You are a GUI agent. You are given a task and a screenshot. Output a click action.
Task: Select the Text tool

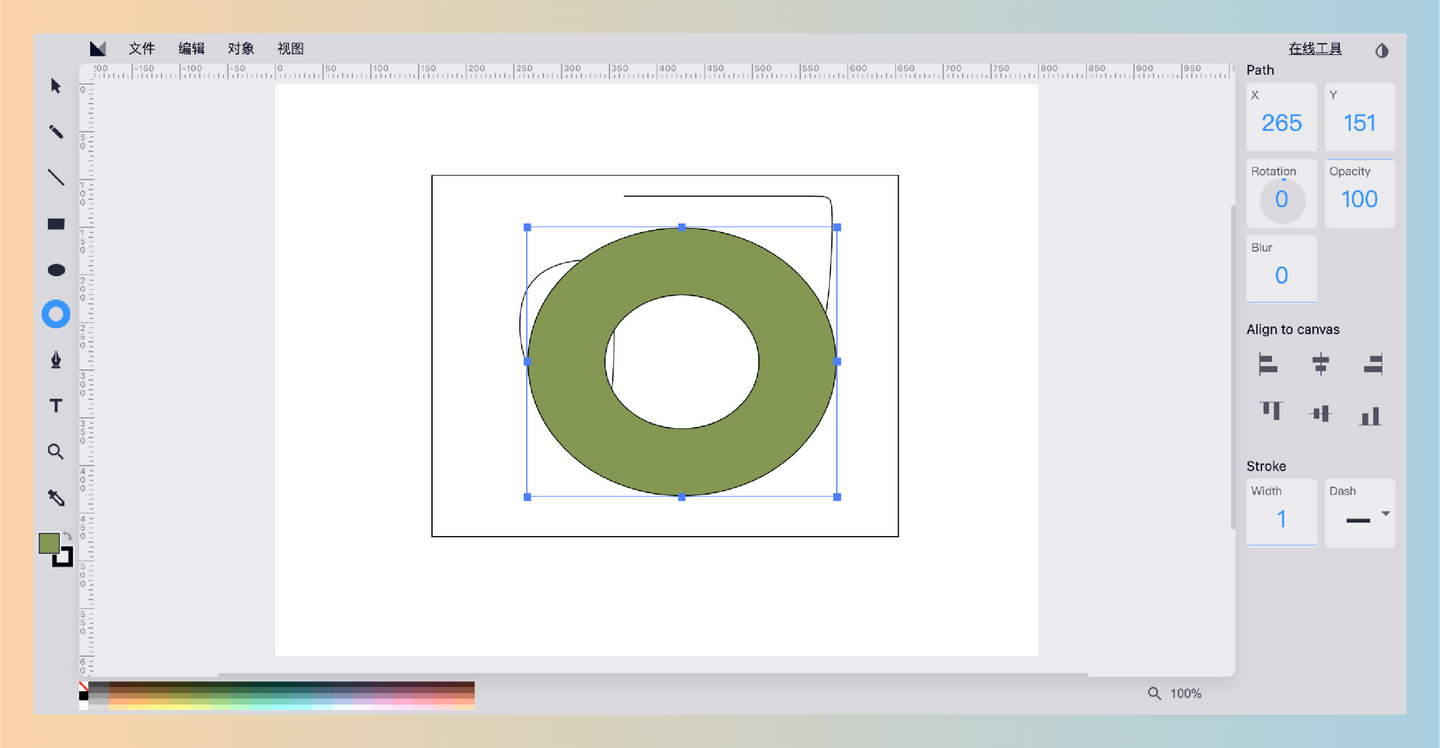(x=56, y=405)
